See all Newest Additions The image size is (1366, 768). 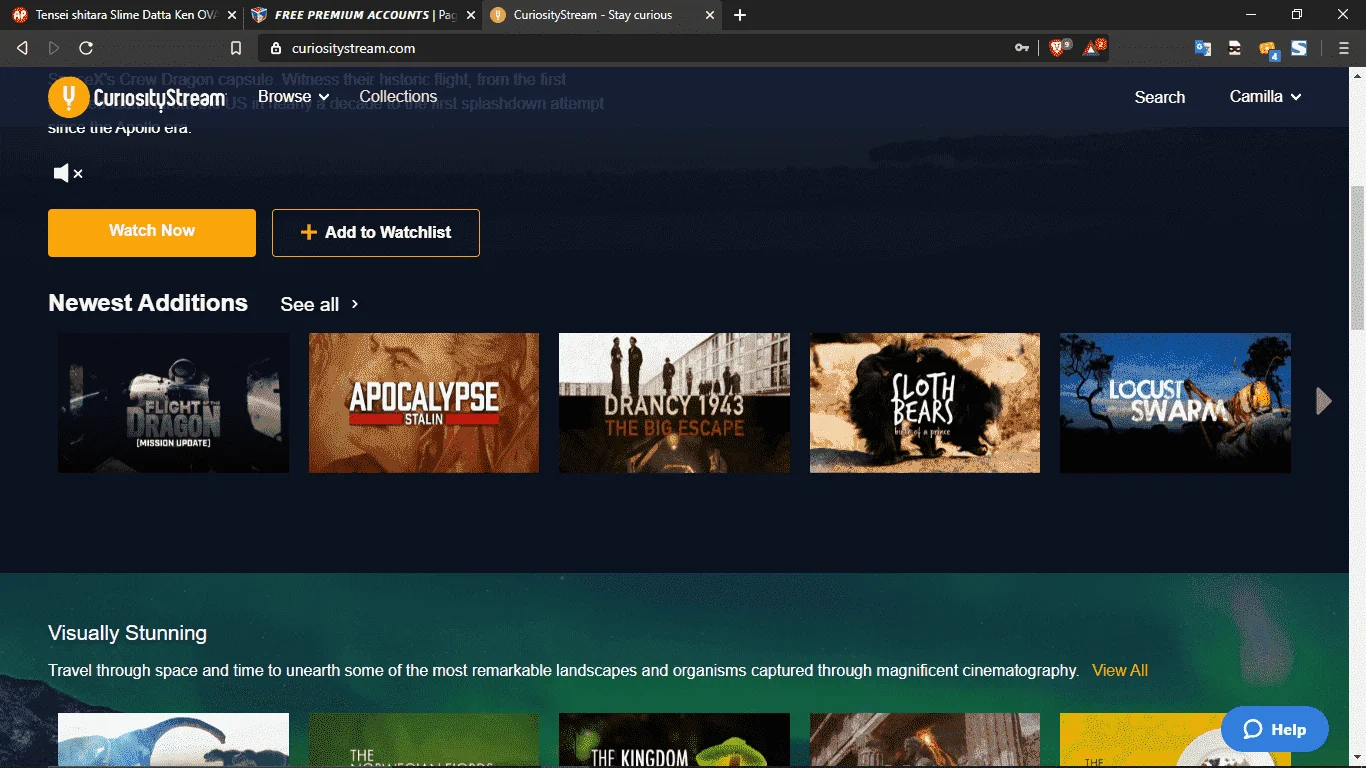(320, 304)
